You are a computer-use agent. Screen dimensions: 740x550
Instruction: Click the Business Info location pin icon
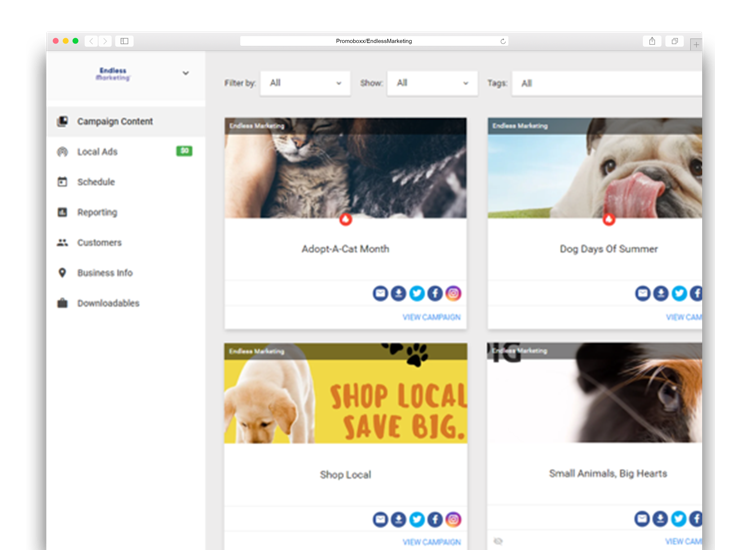coord(62,272)
